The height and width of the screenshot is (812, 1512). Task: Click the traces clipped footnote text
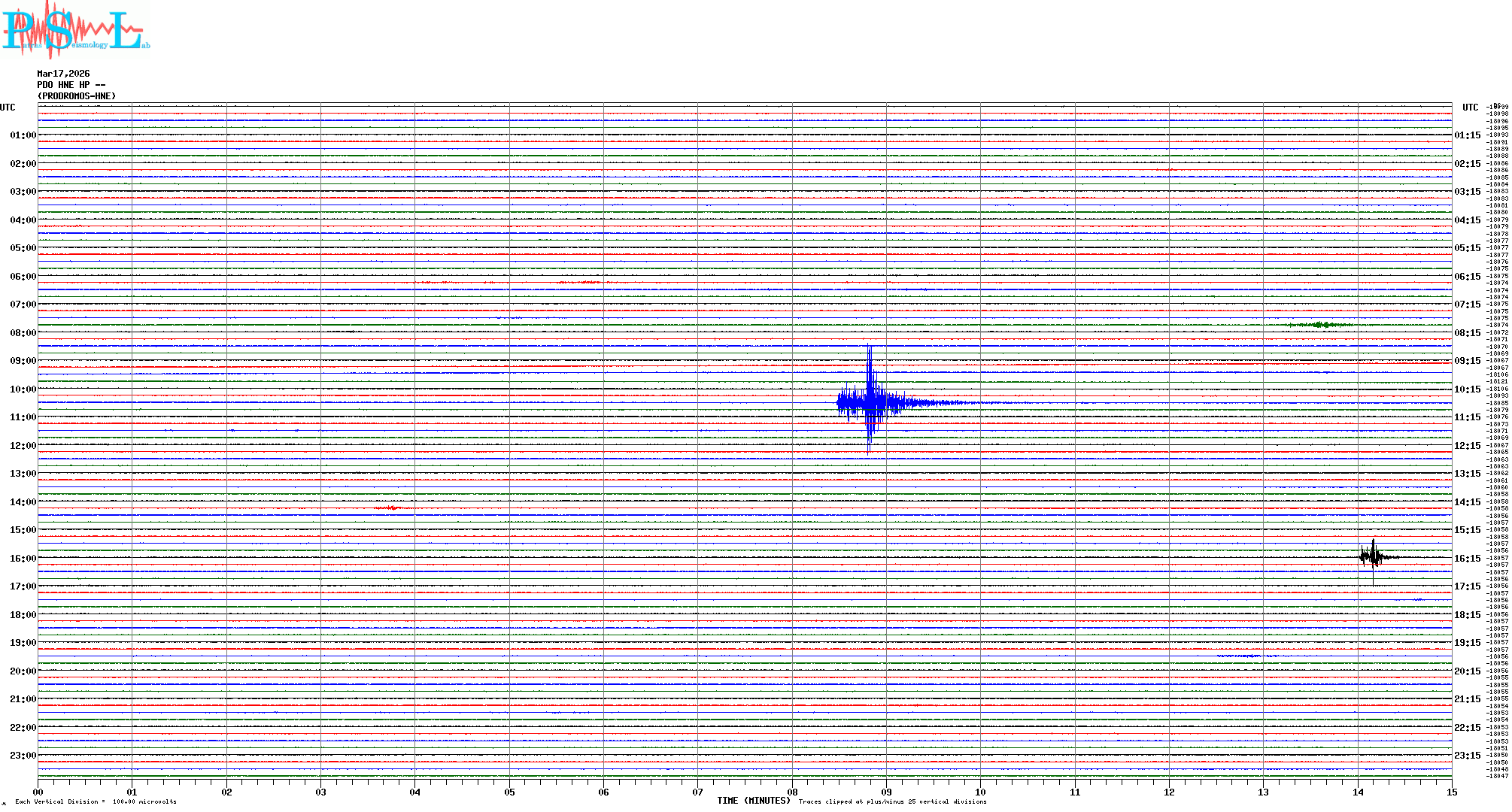[x=892, y=801]
